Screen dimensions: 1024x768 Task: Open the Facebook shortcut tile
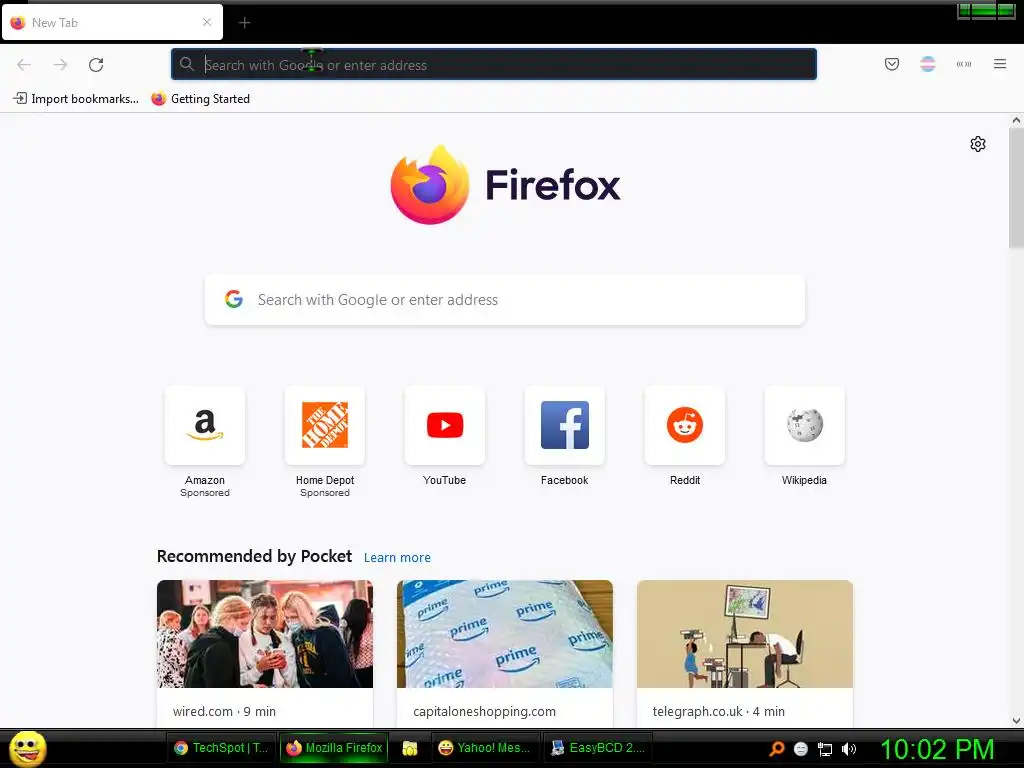click(565, 425)
